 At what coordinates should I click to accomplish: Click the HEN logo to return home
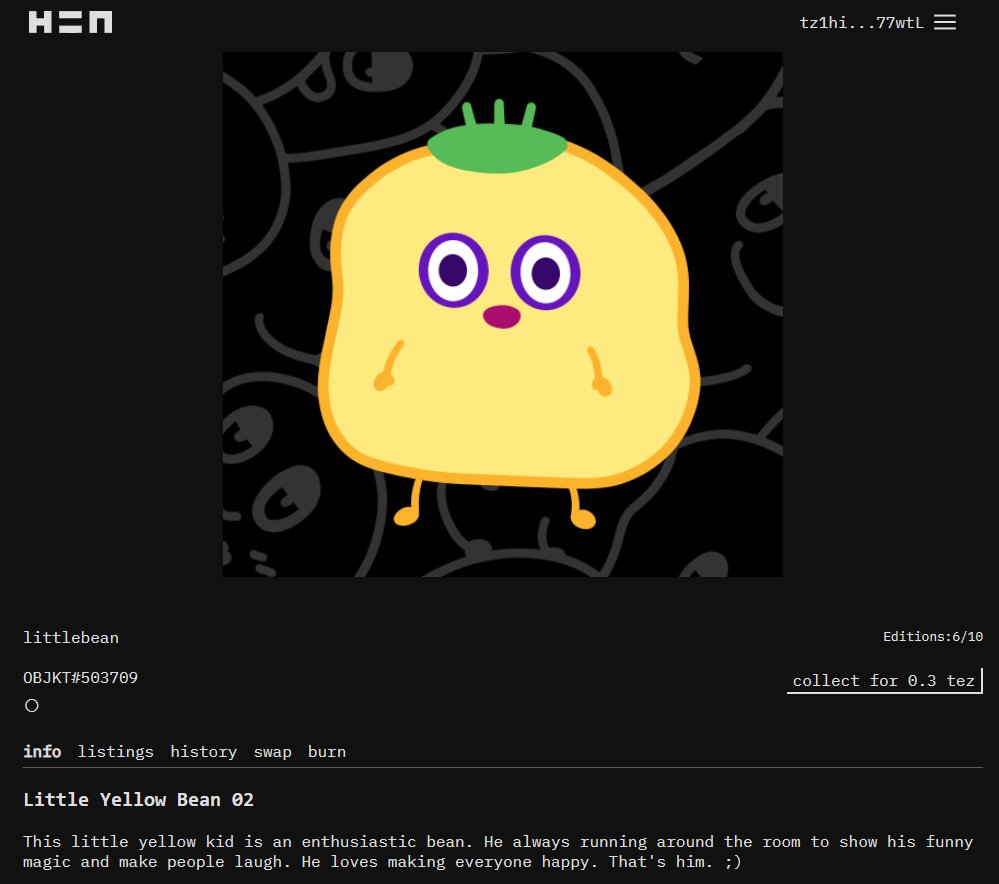click(70, 21)
